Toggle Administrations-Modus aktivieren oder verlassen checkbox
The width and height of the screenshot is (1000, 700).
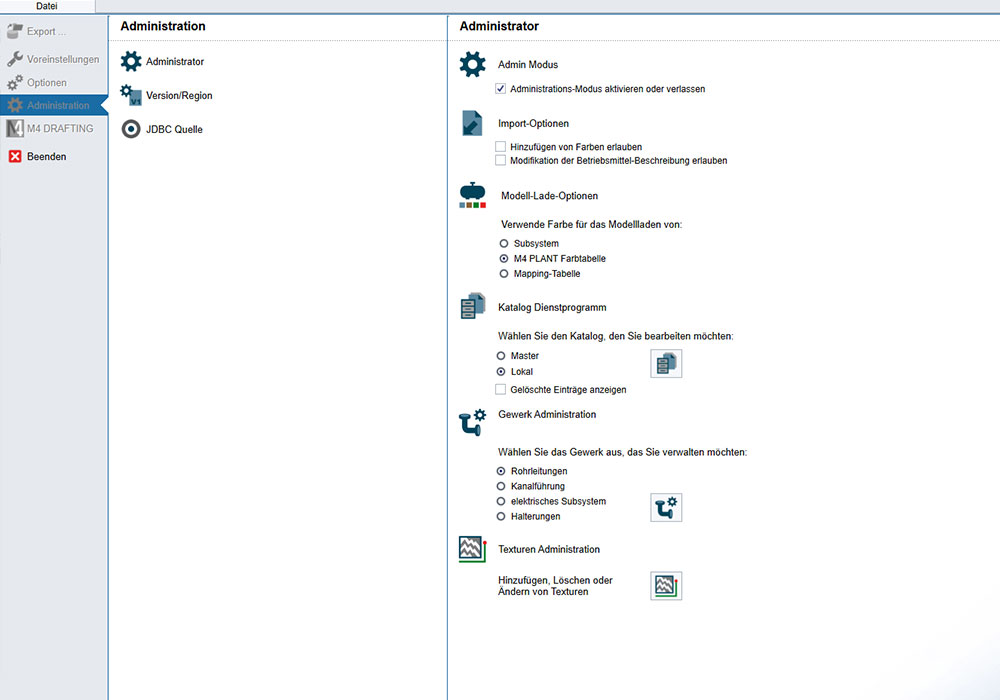click(501, 89)
